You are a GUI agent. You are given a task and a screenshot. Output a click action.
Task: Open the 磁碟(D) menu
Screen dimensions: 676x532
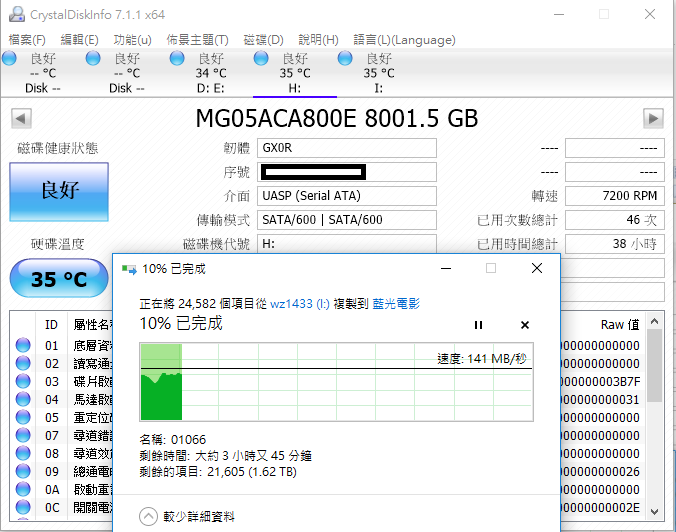(263, 40)
